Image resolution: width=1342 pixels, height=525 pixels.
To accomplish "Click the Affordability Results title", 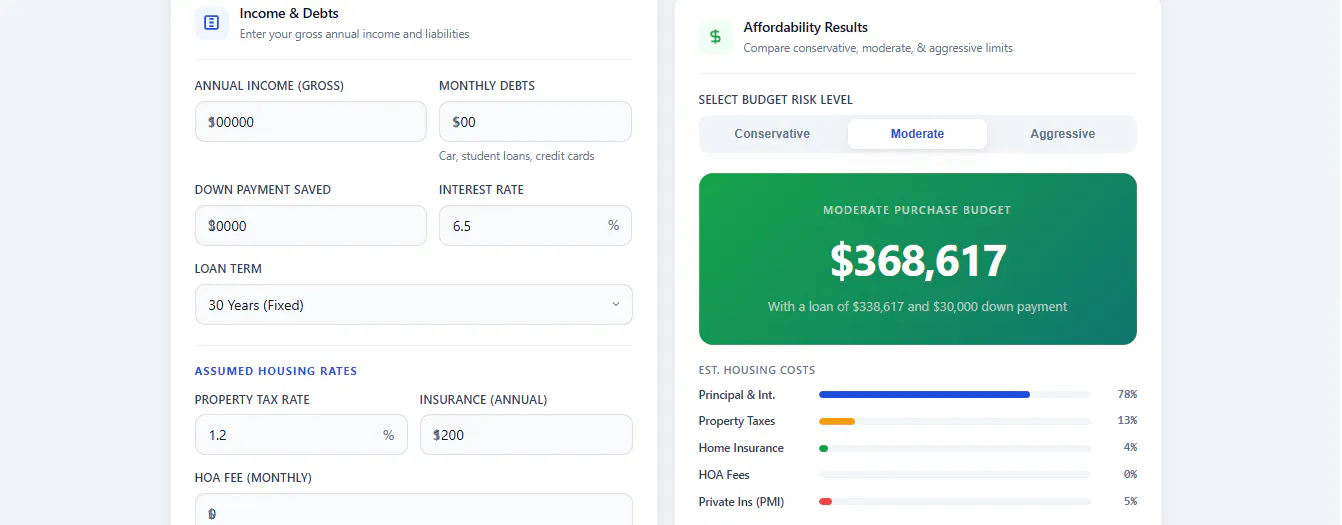I will click(806, 28).
